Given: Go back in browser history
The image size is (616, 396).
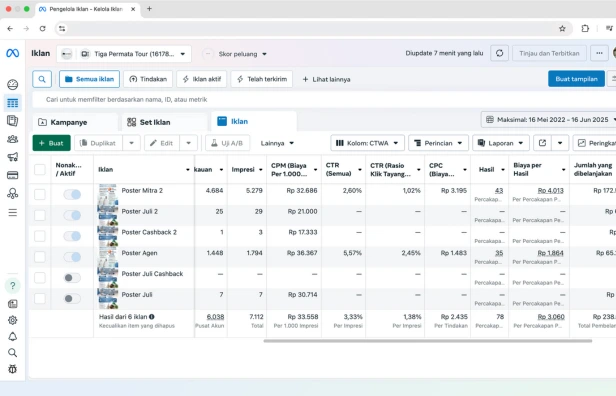Looking at the screenshot, I should pyautogui.click(x=10, y=28).
